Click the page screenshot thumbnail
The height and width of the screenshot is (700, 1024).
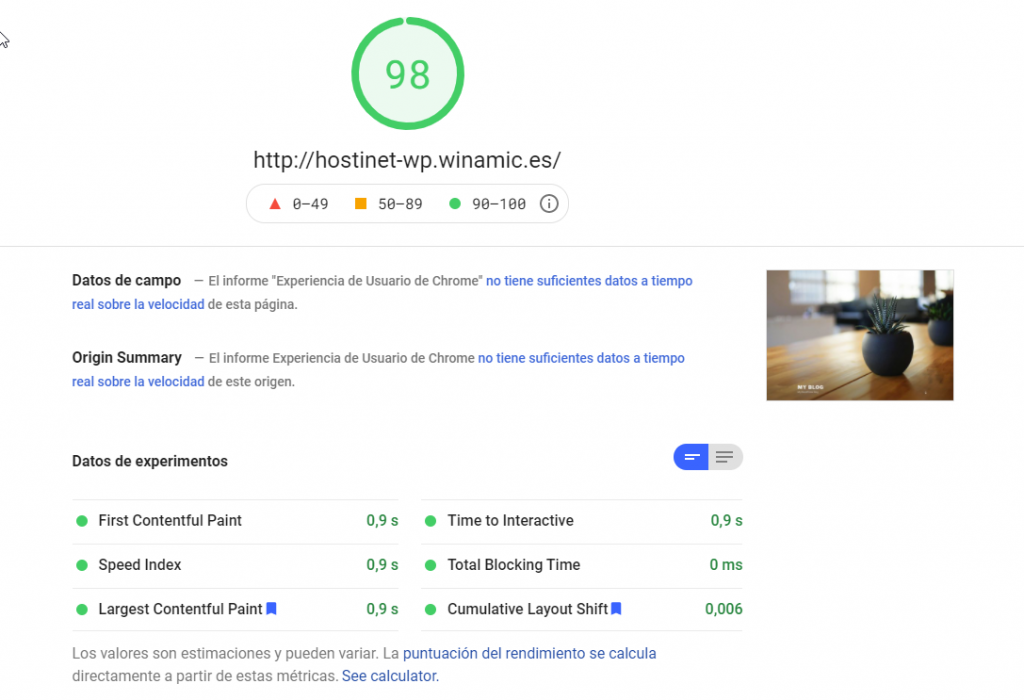coord(859,335)
